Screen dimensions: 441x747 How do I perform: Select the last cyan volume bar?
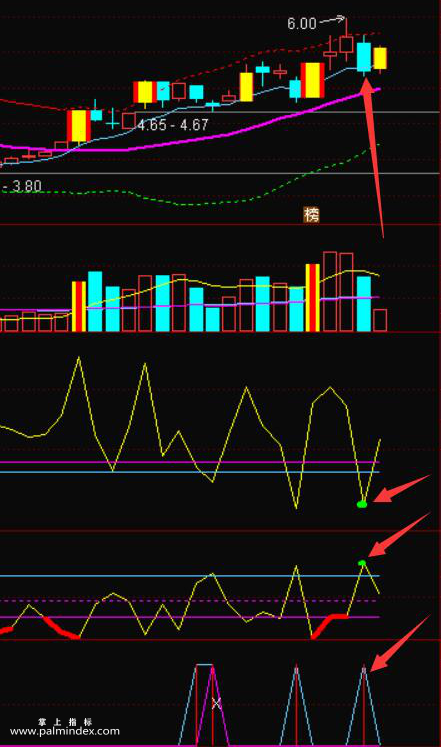click(x=364, y=304)
